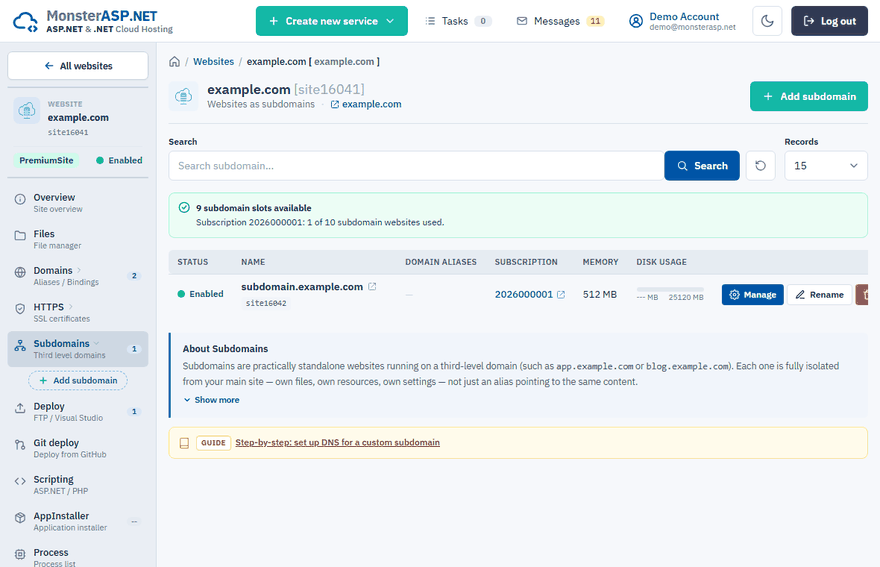This screenshot has height=567, width=880.
Task: Click the Files folder icon
Action: pos(20,235)
